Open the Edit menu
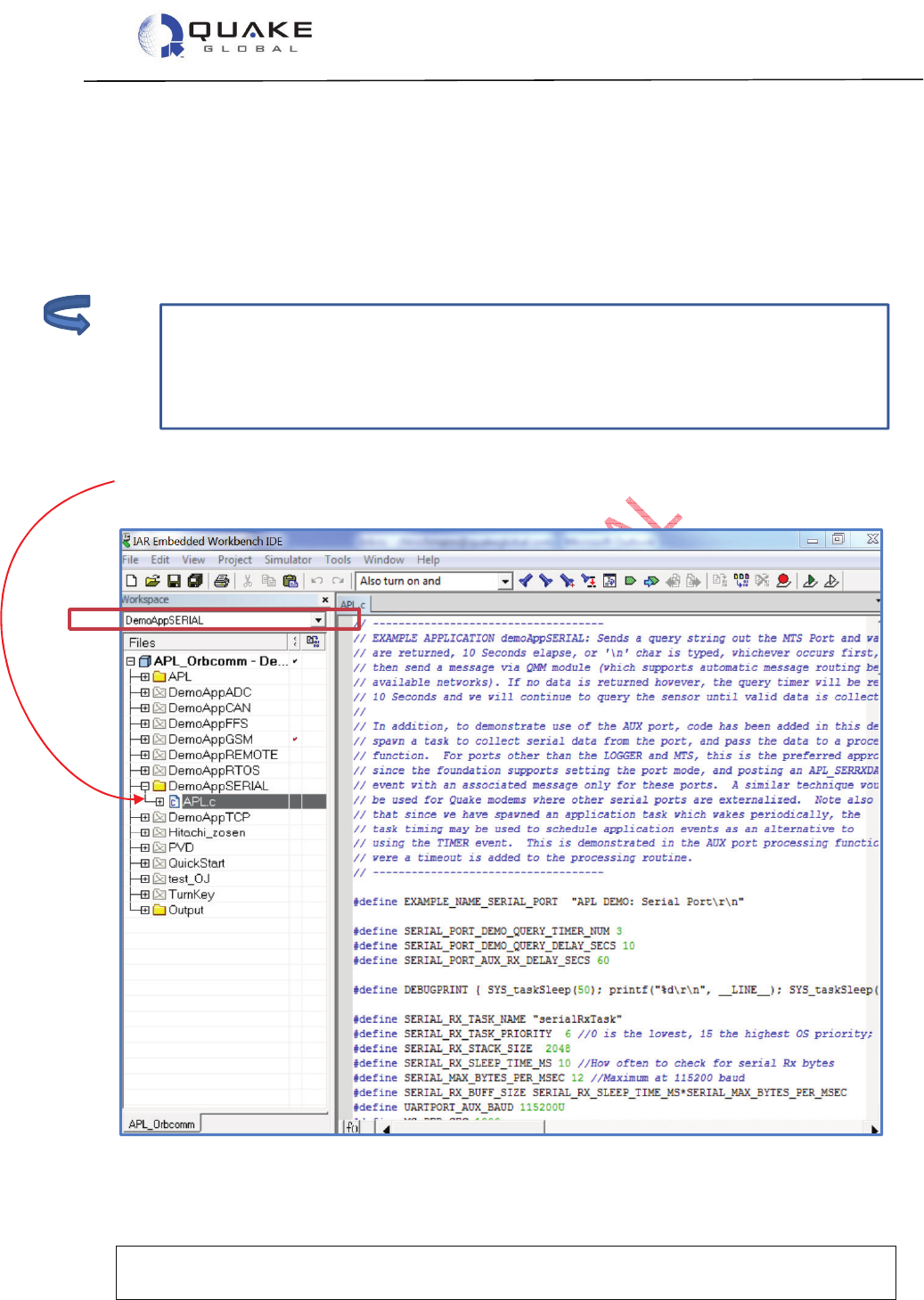The image size is (924, 1300). 160,560
